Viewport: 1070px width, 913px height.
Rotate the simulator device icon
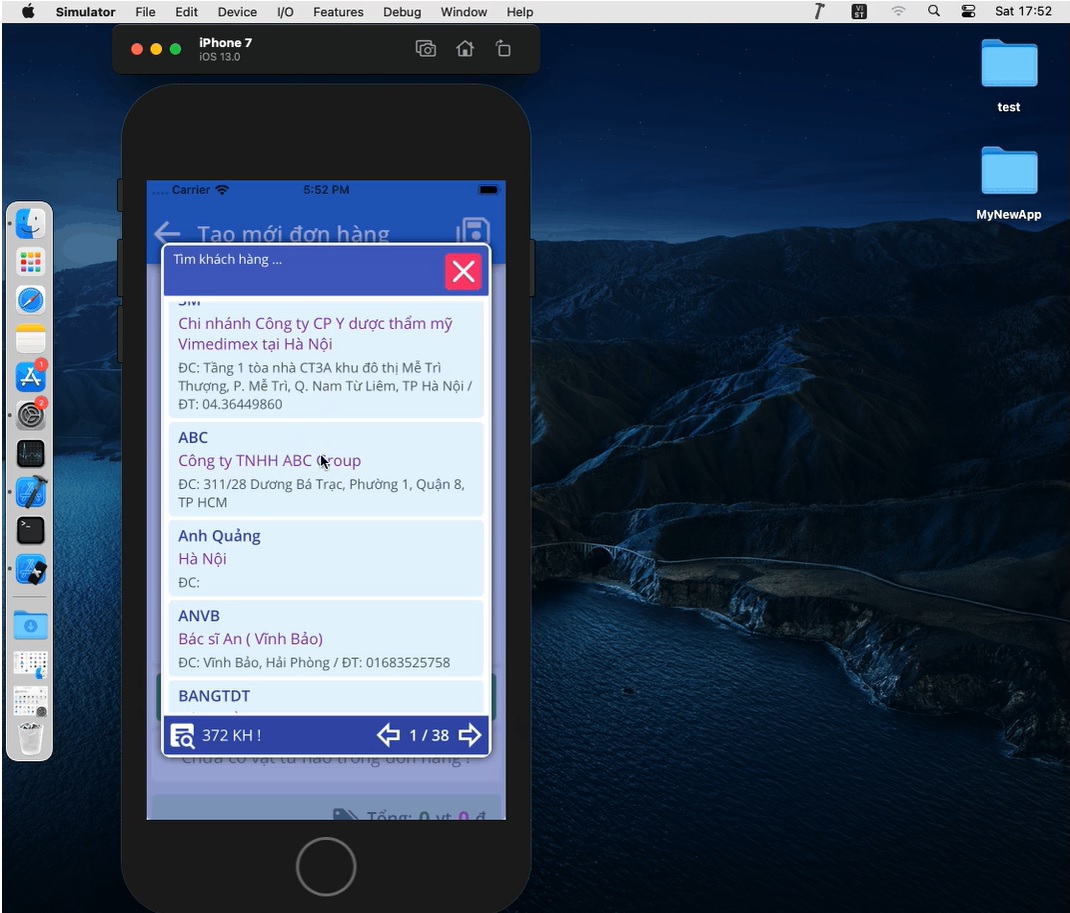pos(503,49)
